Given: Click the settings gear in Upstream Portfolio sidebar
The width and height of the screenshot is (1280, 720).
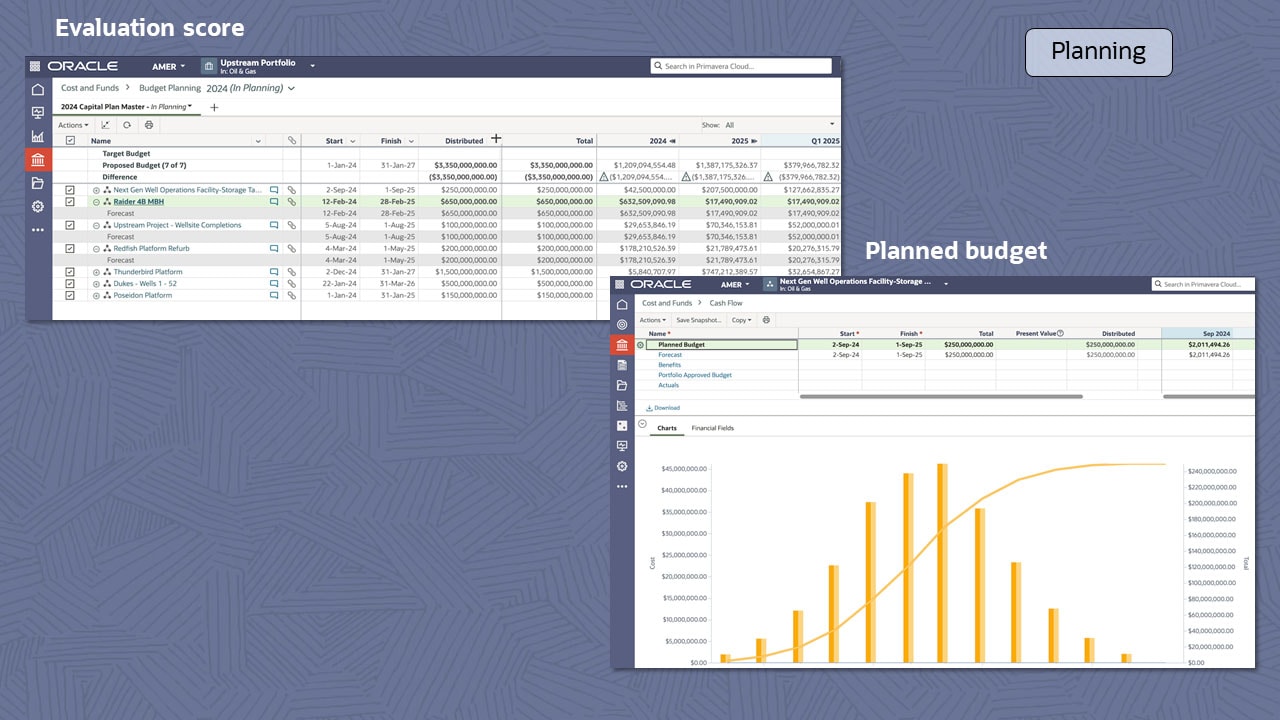Looking at the screenshot, I should (x=38, y=206).
